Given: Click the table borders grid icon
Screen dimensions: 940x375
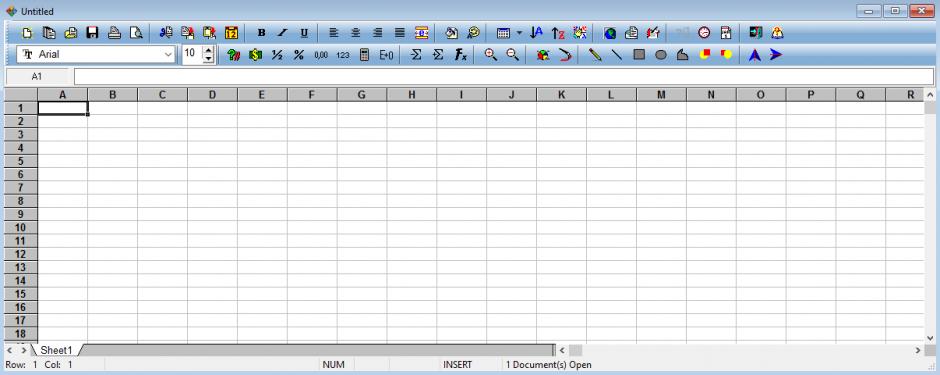Looking at the screenshot, I should click(x=504, y=33).
